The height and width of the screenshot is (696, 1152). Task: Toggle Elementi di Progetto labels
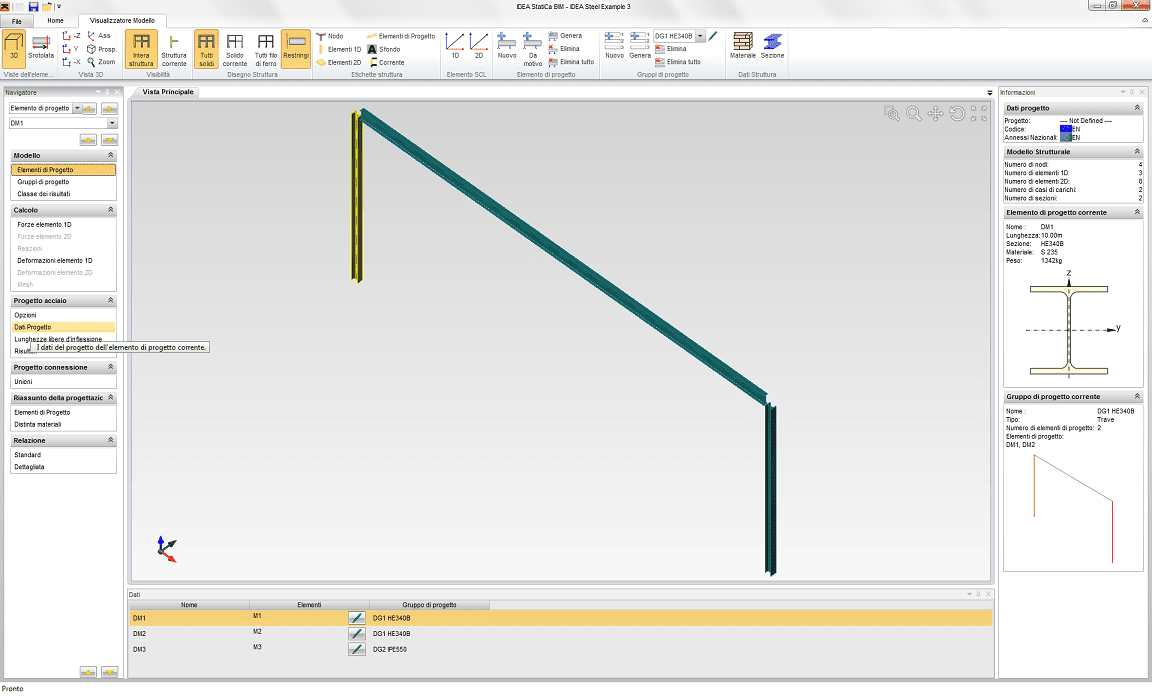(x=401, y=35)
